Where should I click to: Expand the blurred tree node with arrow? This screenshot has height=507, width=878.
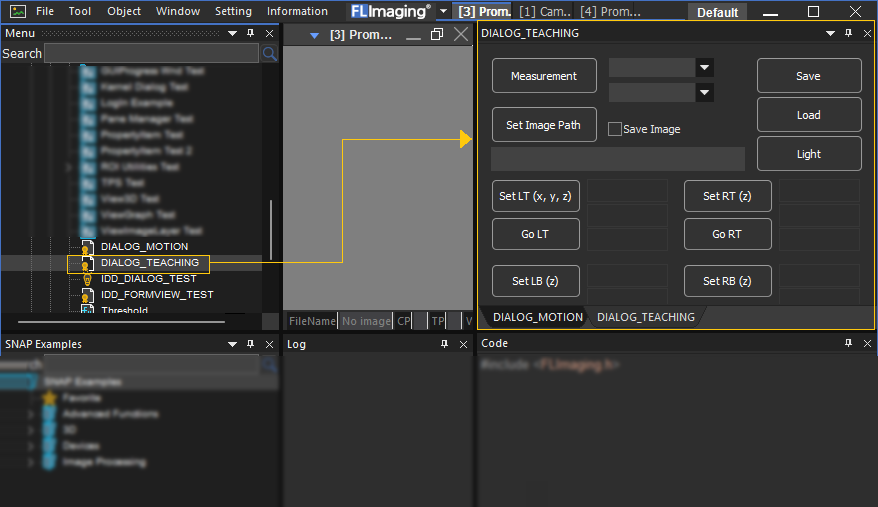click(69, 167)
